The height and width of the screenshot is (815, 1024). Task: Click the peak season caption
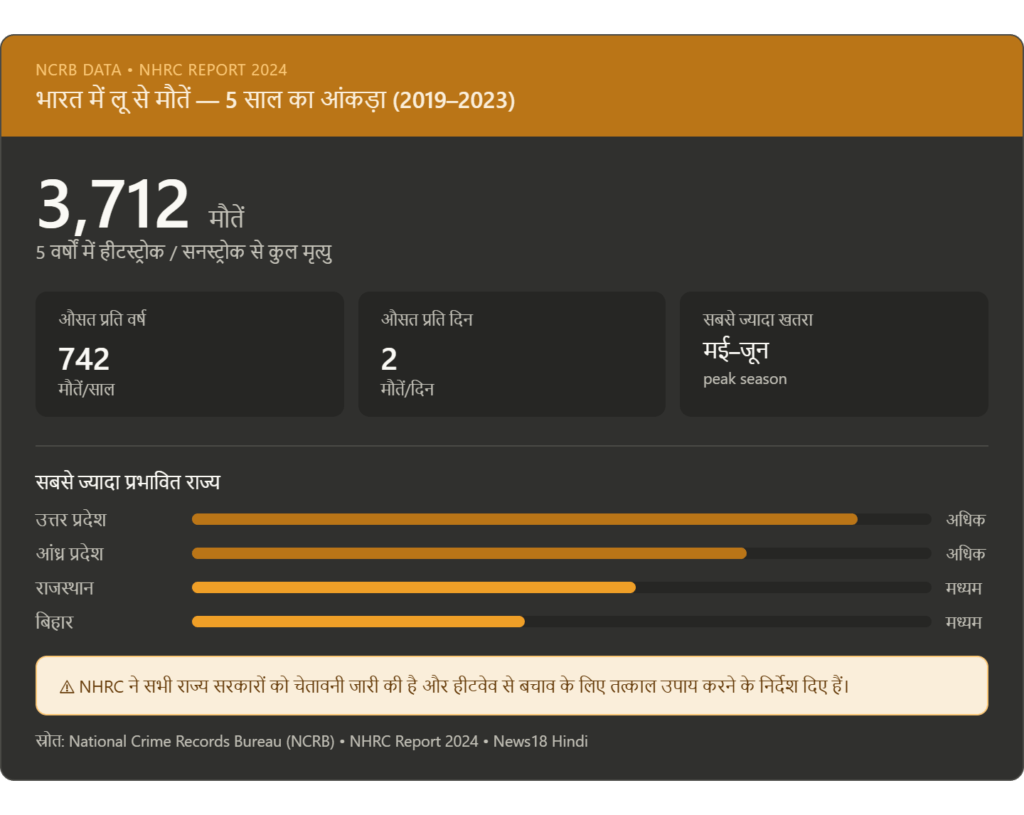click(x=744, y=379)
